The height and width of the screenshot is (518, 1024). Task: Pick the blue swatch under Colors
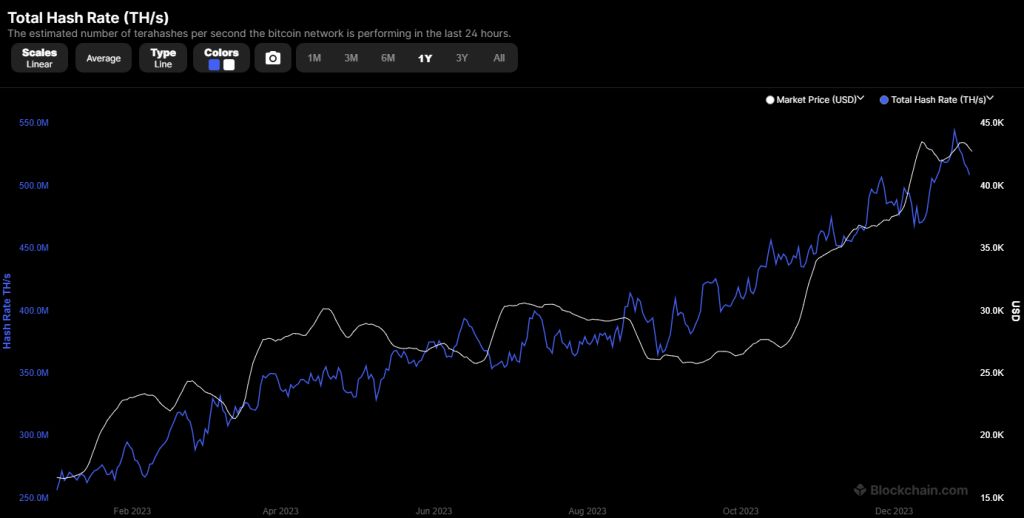pyautogui.click(x=214, y=65)
